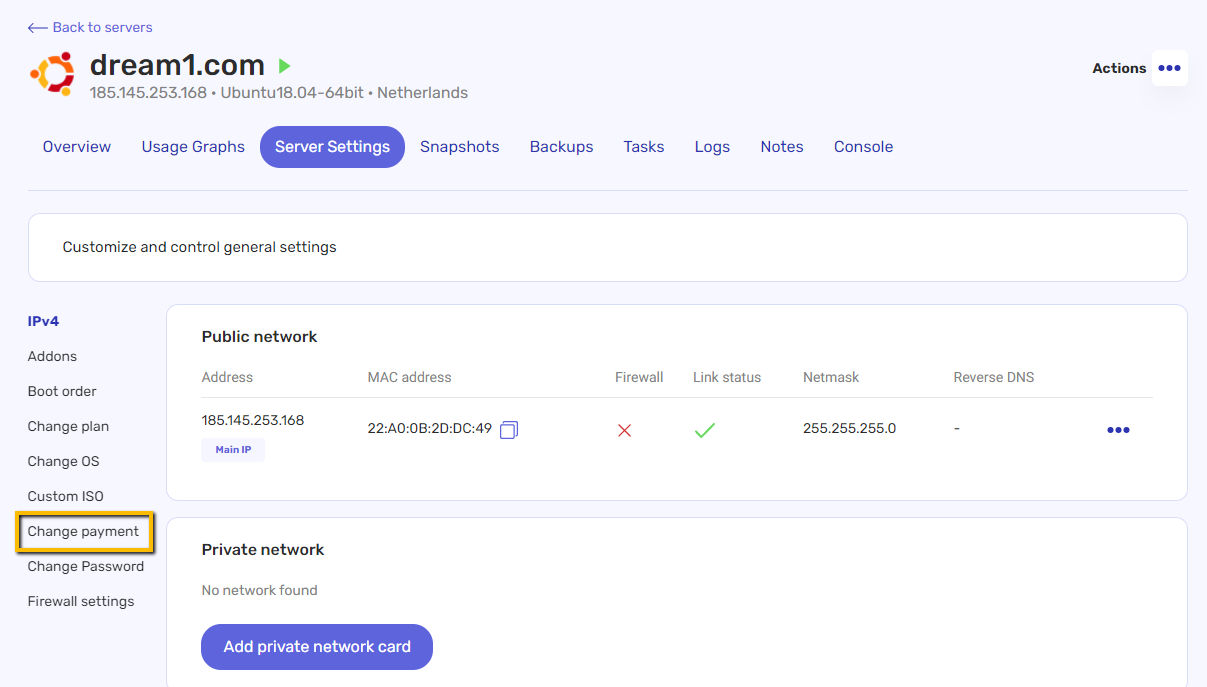Image resolution: width=1207 pixels, height=687 pixels.
Task: Click the No network found message
Action: 259,590
